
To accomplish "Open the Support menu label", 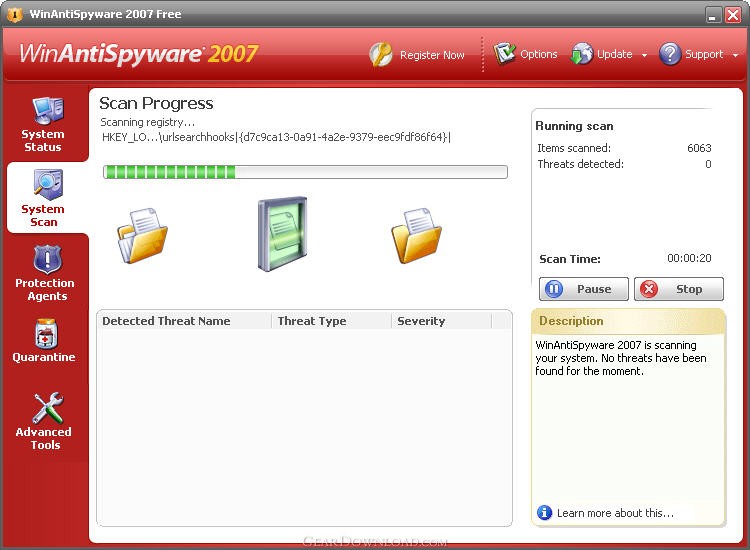I will pos(704,54).
